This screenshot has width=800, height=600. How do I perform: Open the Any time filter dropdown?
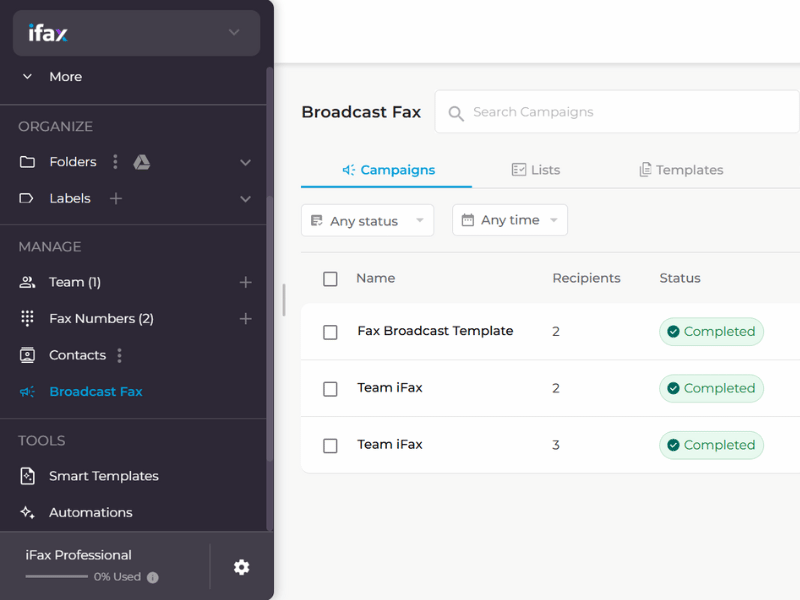(509, 220)
